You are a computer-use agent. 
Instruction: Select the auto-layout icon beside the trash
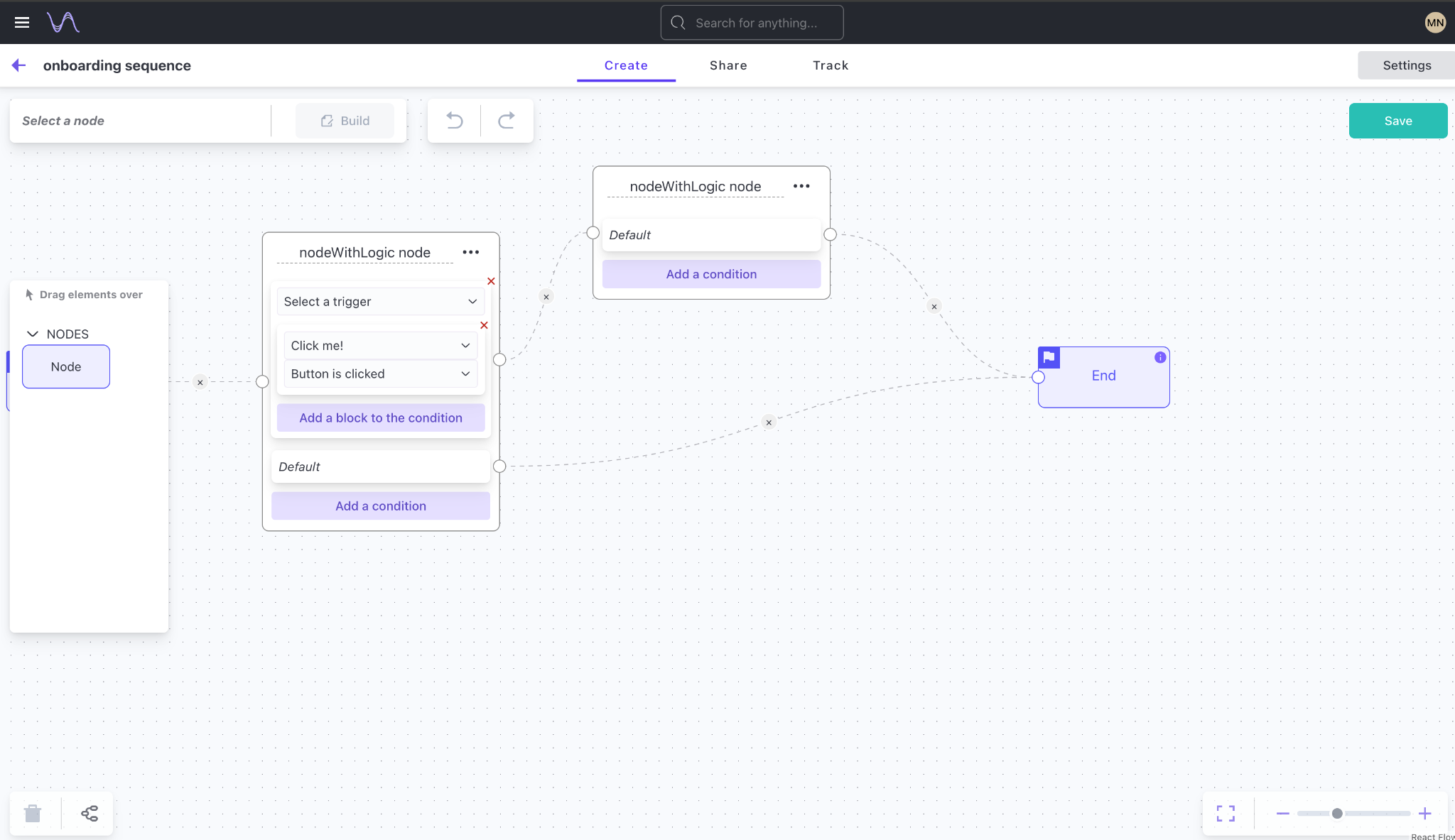[x=88, y=813]
